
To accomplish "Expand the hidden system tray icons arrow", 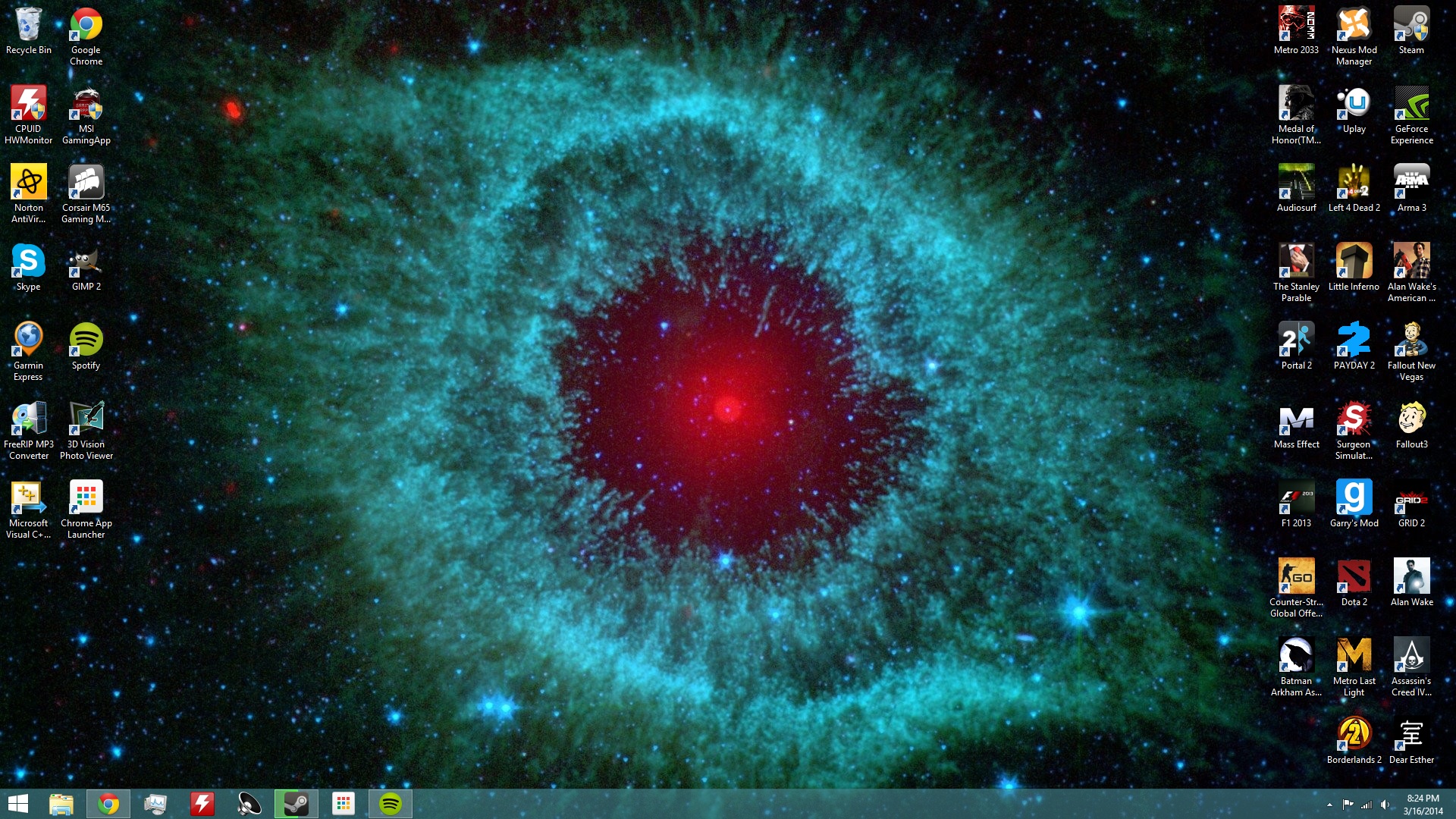I will coord(1329,805).
